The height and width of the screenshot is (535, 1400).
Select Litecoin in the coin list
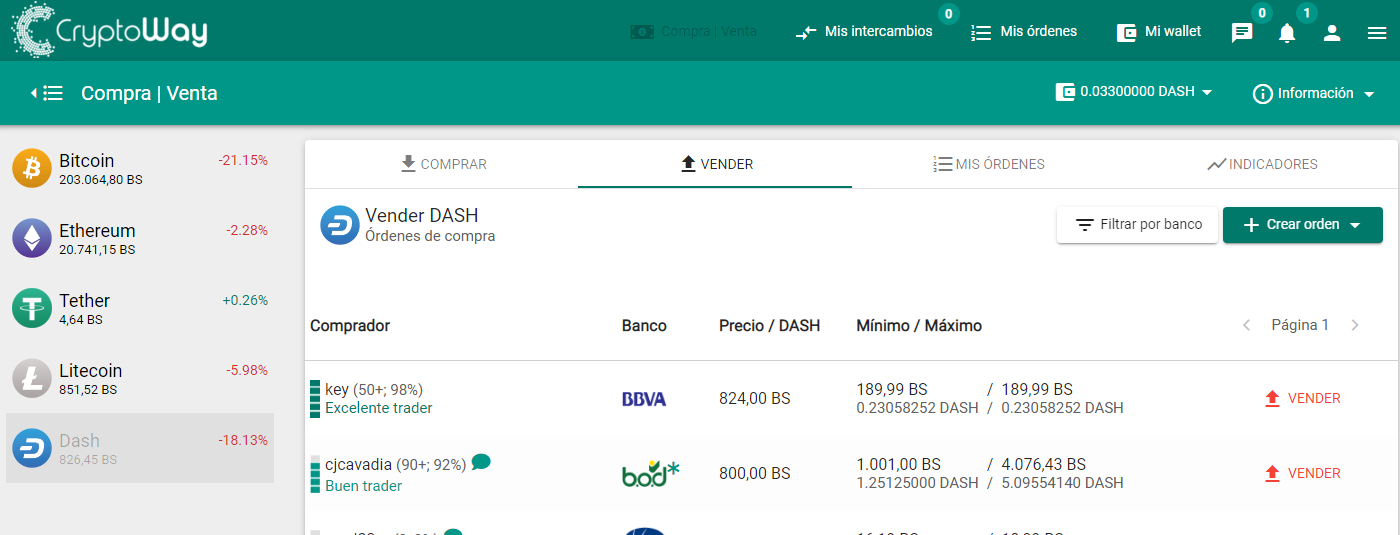[x=140, y=378]
